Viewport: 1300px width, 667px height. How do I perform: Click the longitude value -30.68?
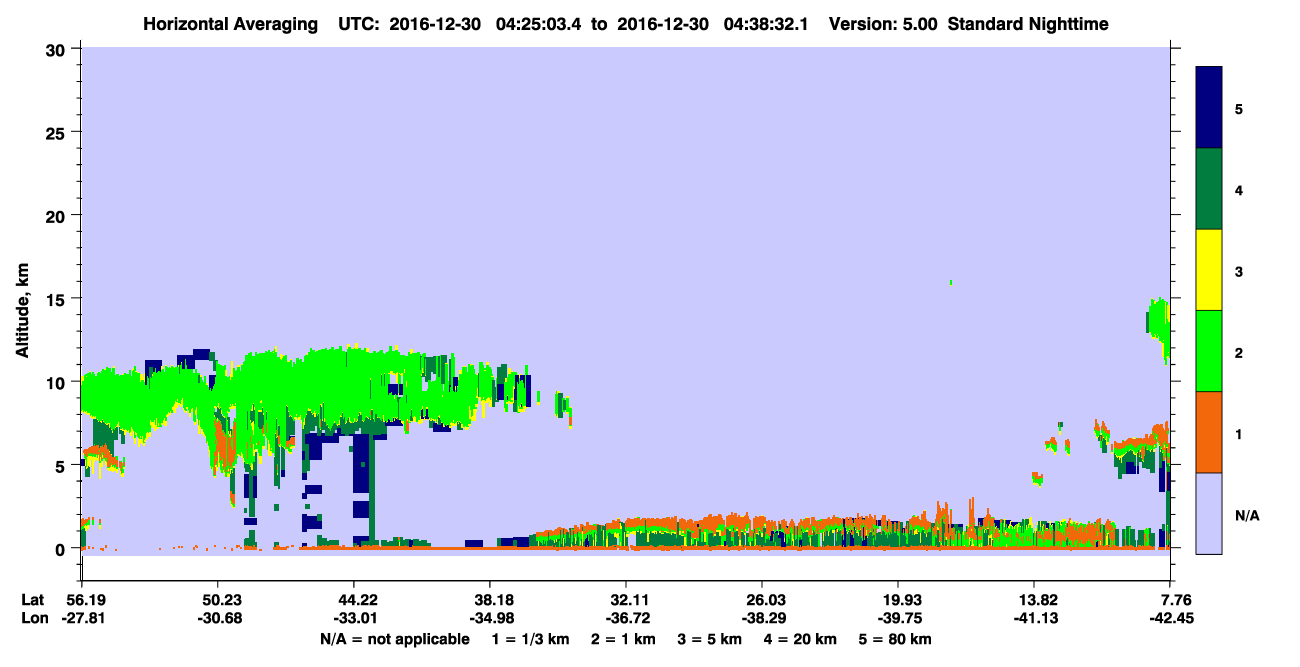(x=218, y=618)
